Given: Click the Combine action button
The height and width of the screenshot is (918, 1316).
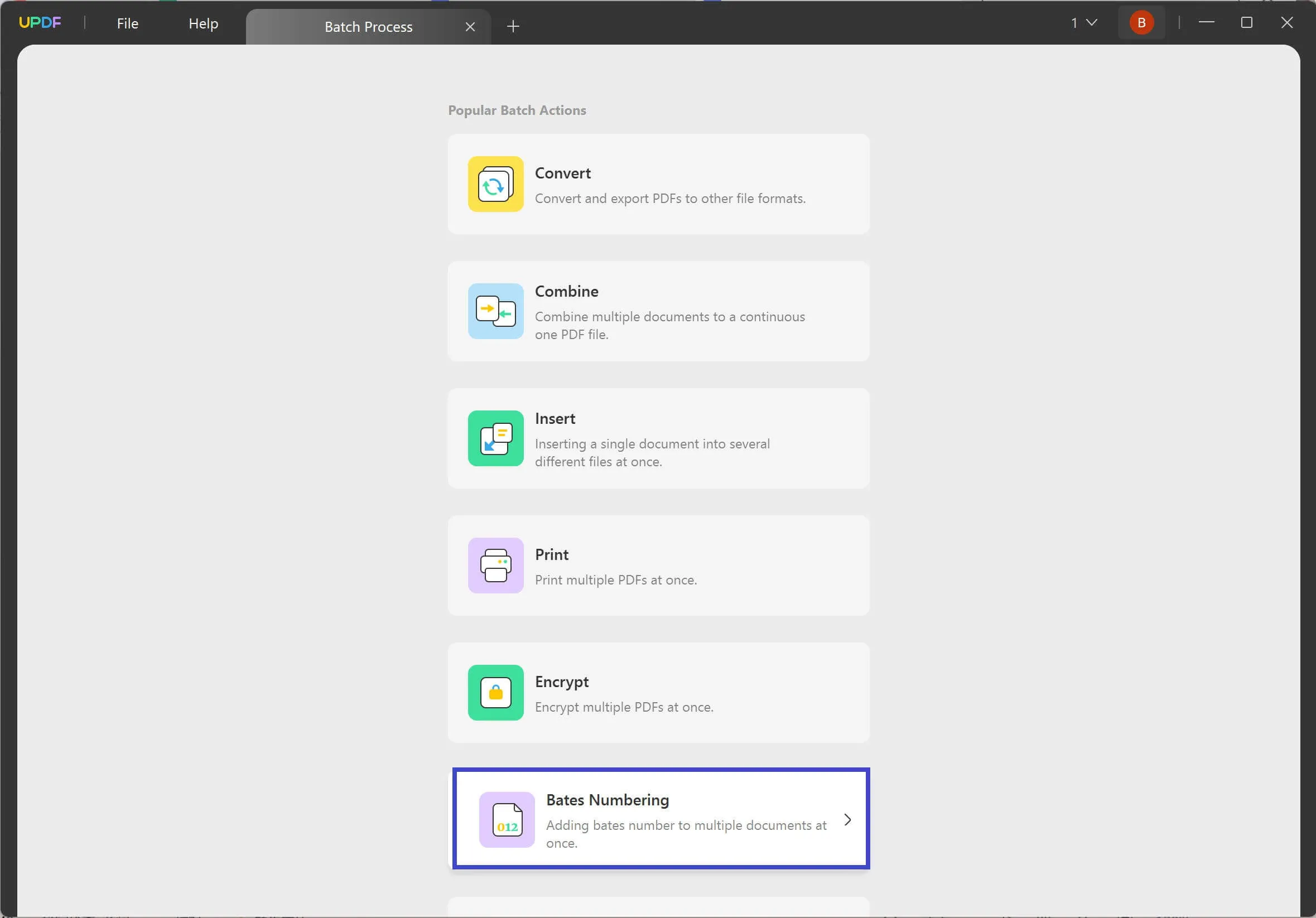Looking at the screenshot, I should point(659,311).
